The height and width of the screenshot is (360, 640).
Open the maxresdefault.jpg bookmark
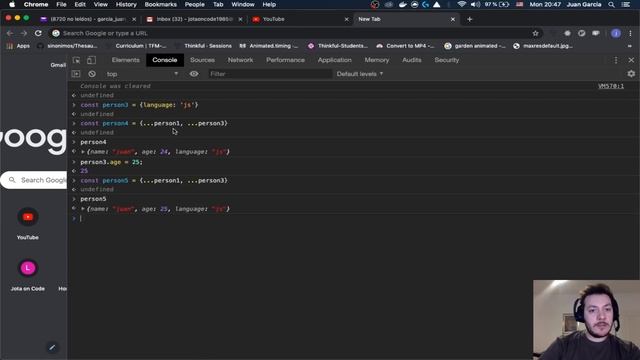[x=543, y=46]
